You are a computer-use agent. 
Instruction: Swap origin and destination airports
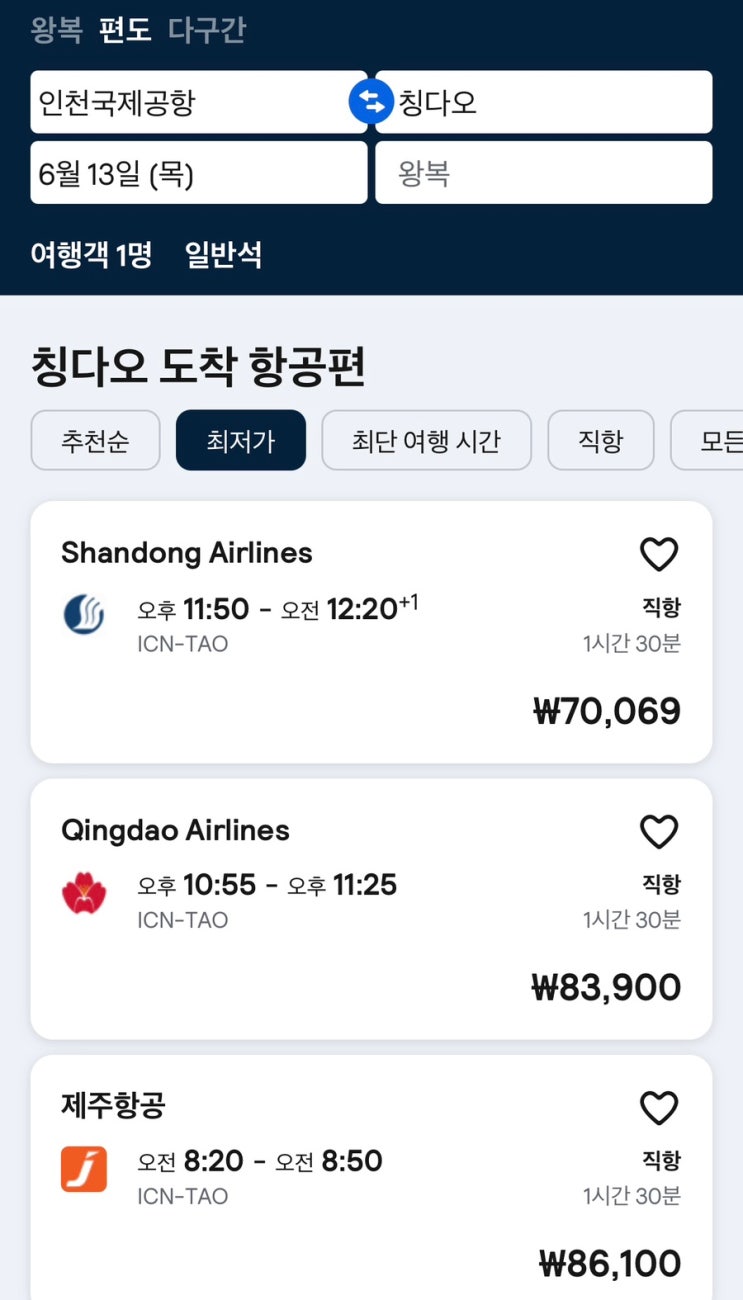(371, 102)
